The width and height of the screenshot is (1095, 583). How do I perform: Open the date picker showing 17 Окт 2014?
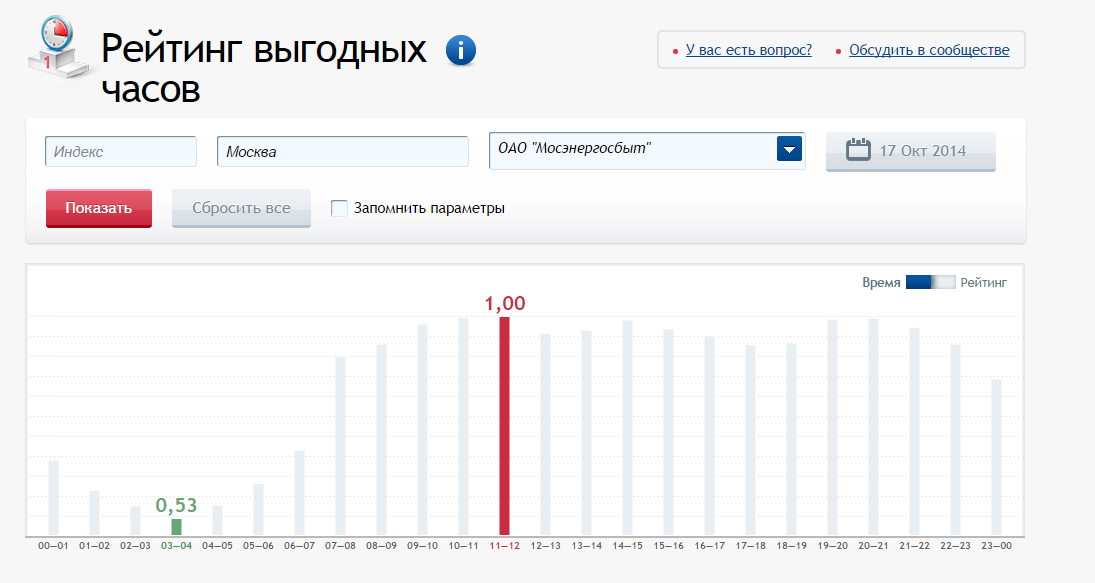click(910, 150)
